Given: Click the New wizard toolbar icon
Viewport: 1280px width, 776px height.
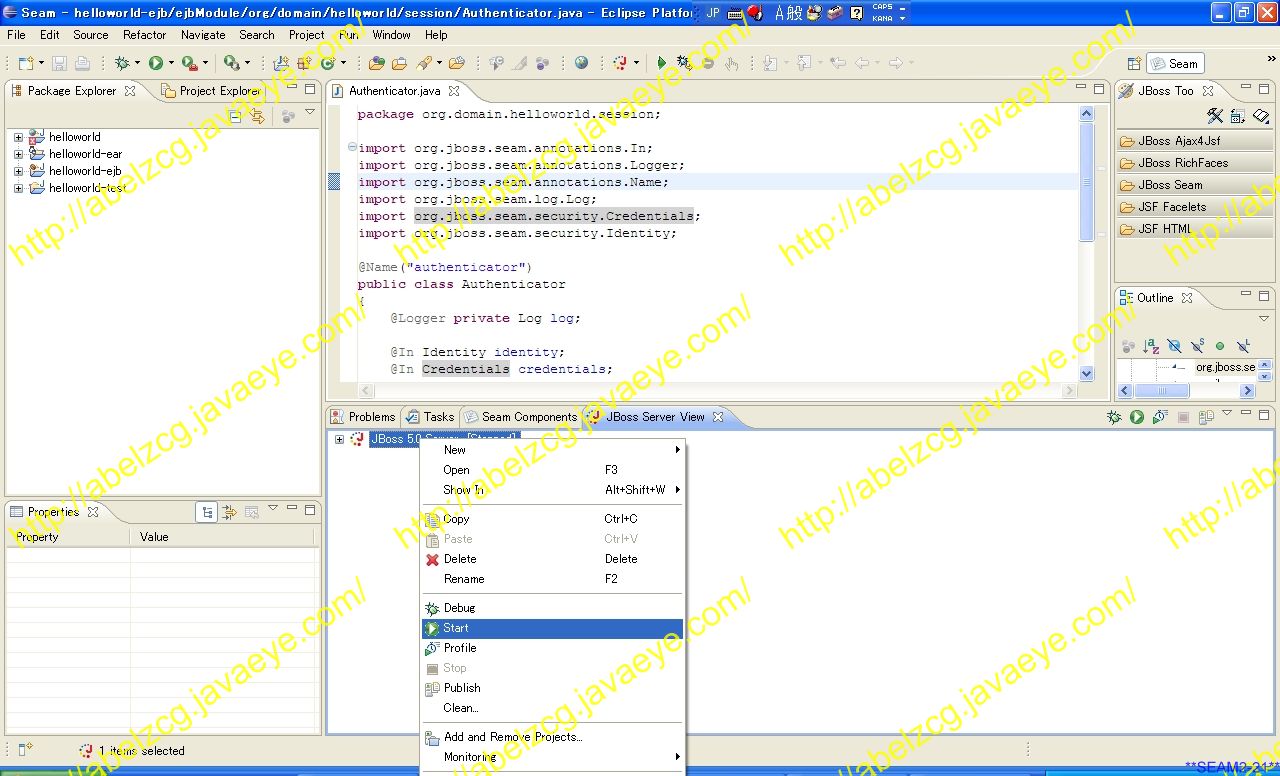Looking at the screenshot, I should tap(25, 63).
